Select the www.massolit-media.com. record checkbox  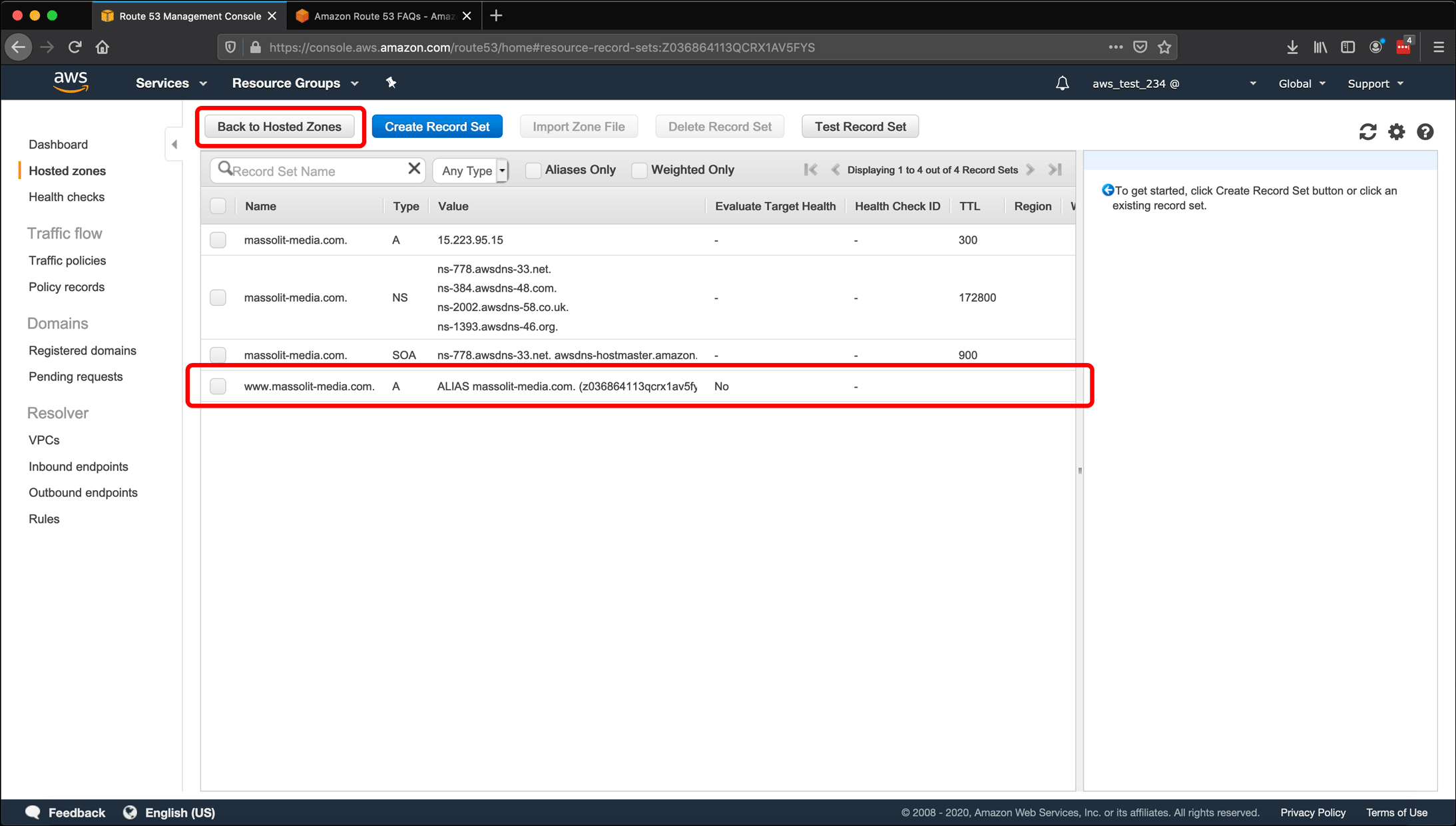(x=218, y=386)
